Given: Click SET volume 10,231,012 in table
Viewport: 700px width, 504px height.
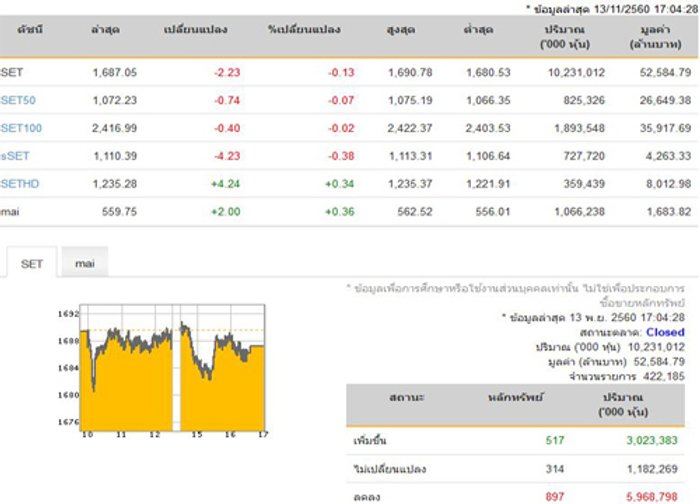Looking at the screenshot, I should point(576,72).
